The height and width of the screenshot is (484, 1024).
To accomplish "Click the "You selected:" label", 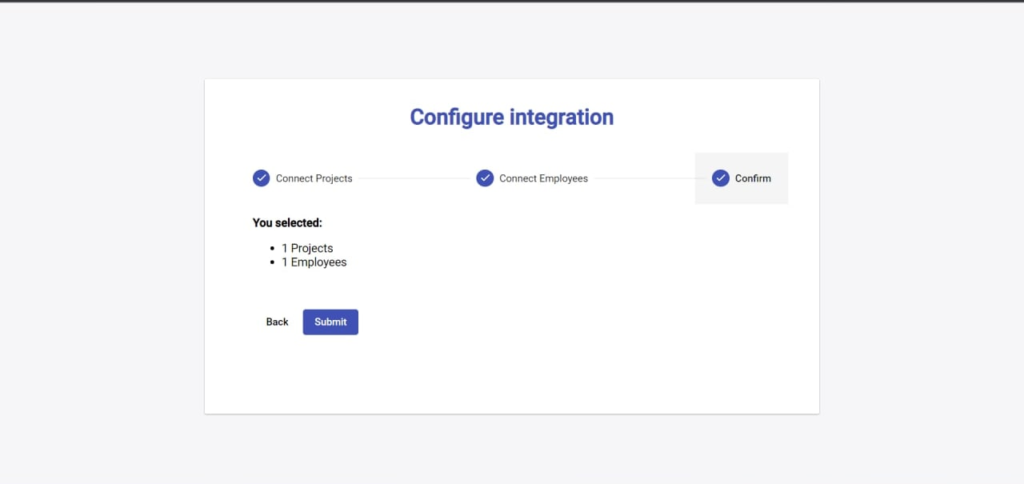I will (287, 223).
